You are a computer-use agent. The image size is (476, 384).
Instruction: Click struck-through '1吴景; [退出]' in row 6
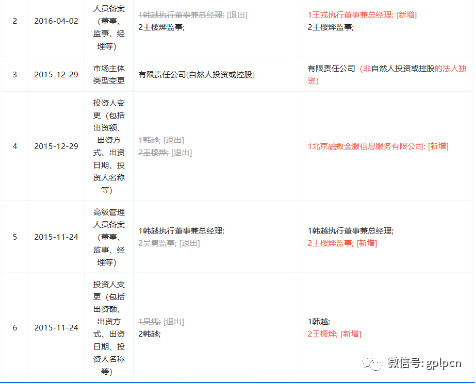tap(161, 322)
